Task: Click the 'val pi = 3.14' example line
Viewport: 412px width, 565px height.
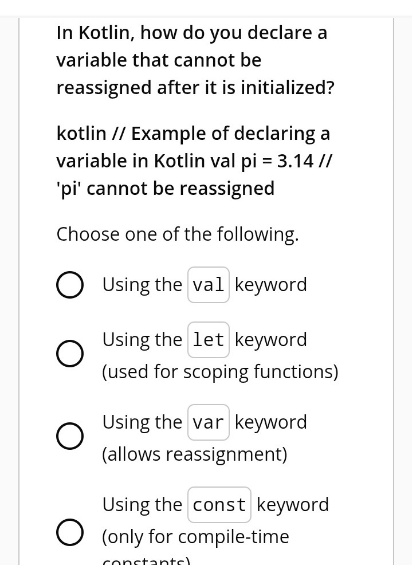Action: 261,161
